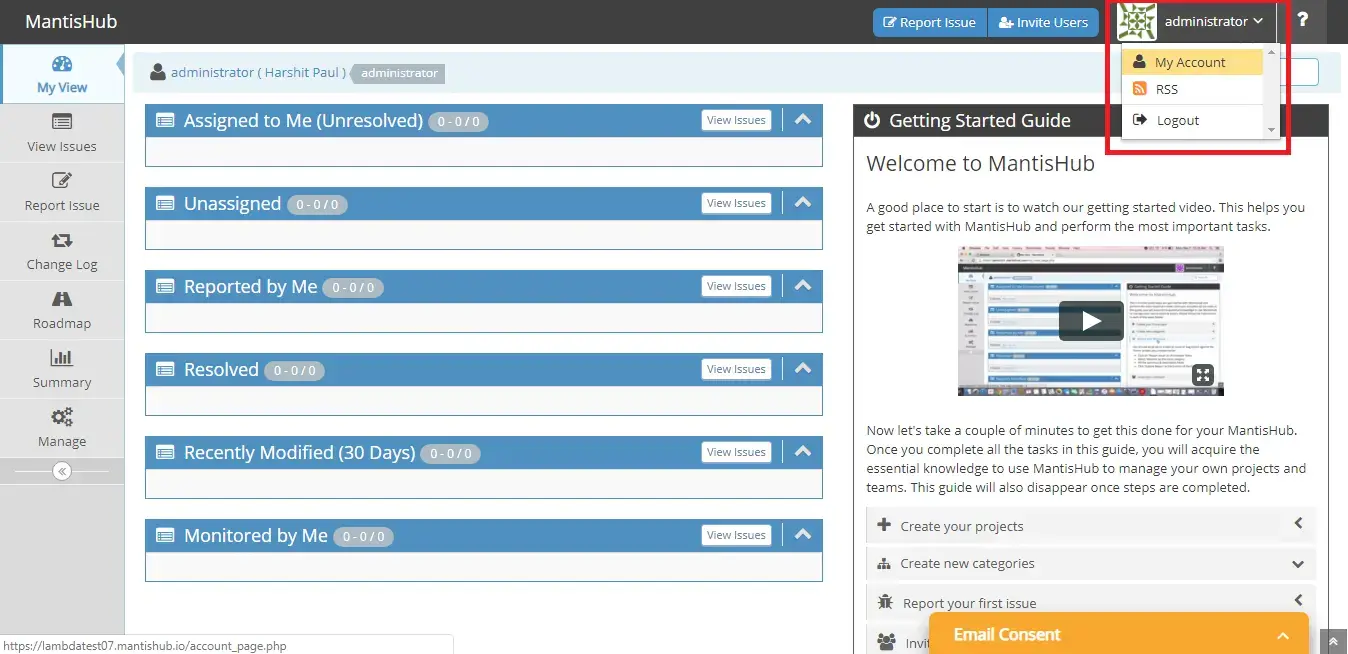Click View Issues button for Resolved

tap(736, 369)
